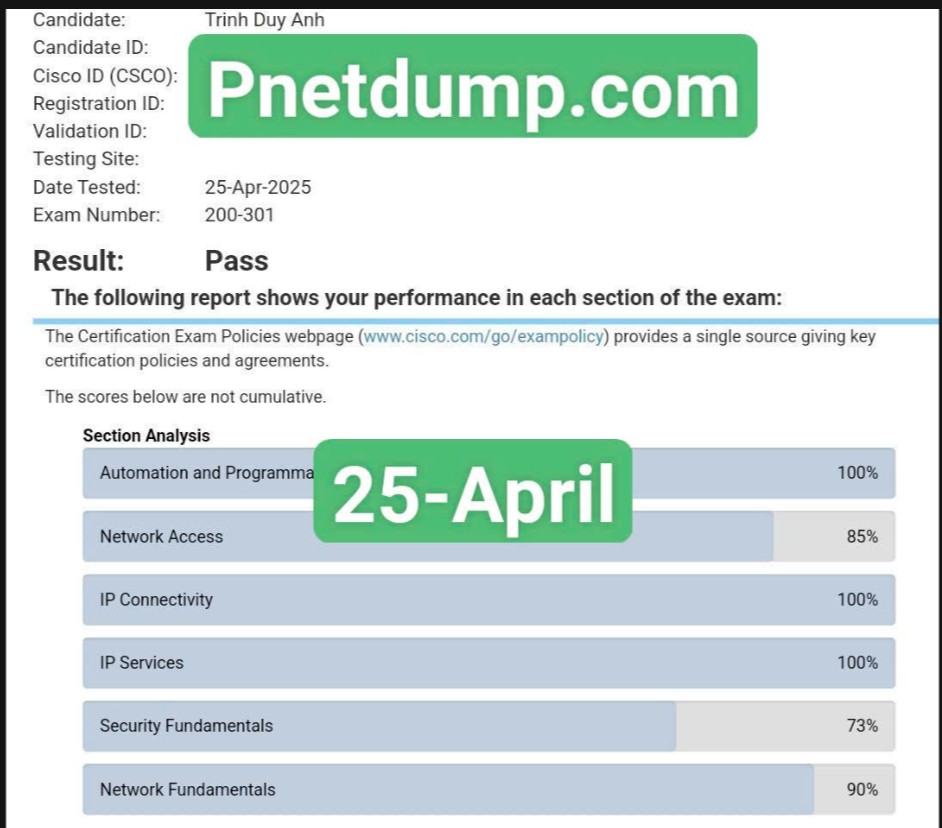Click the scores not cumulative note

pyautogui.click(x=186, y=397)
